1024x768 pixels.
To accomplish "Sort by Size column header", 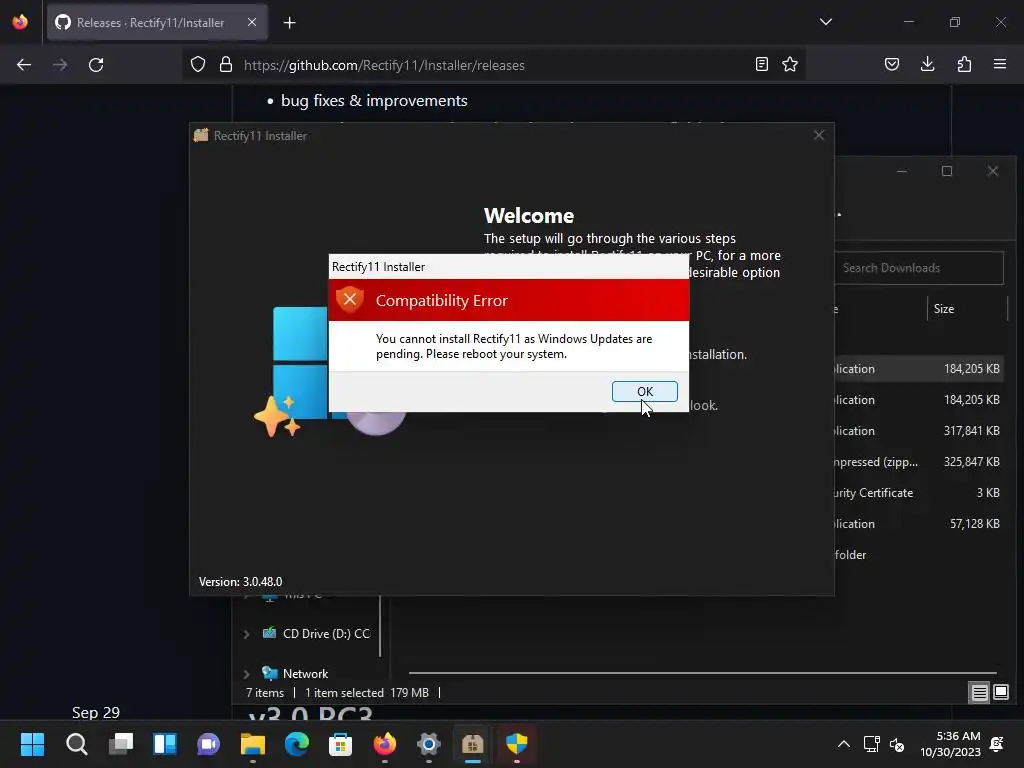I will pos(944,309).
